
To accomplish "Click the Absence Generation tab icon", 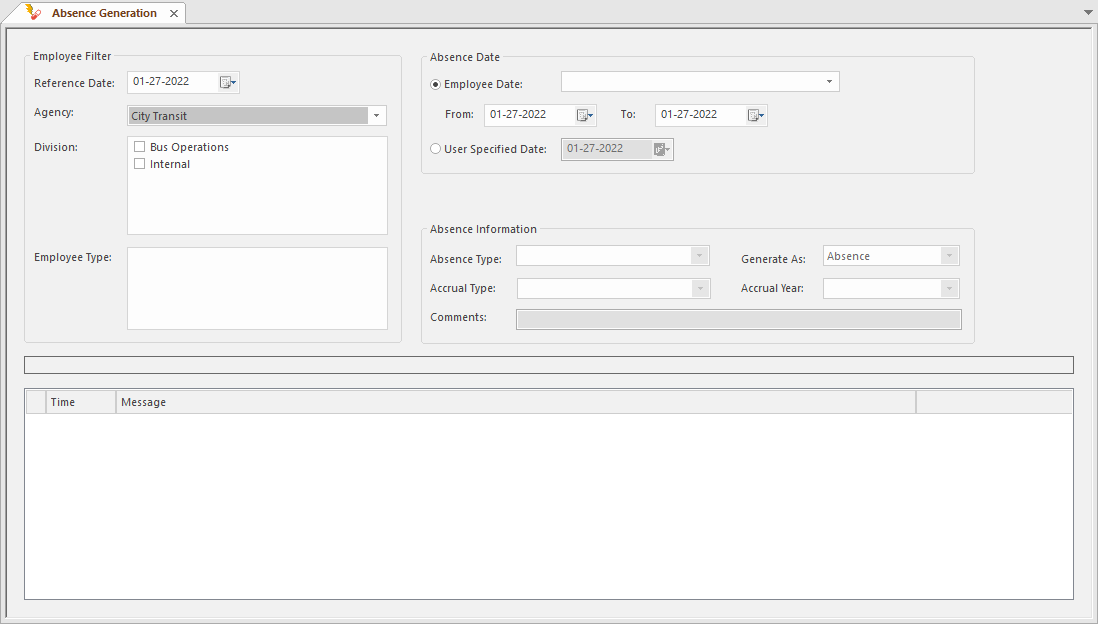I will click(x=34, y=13).
